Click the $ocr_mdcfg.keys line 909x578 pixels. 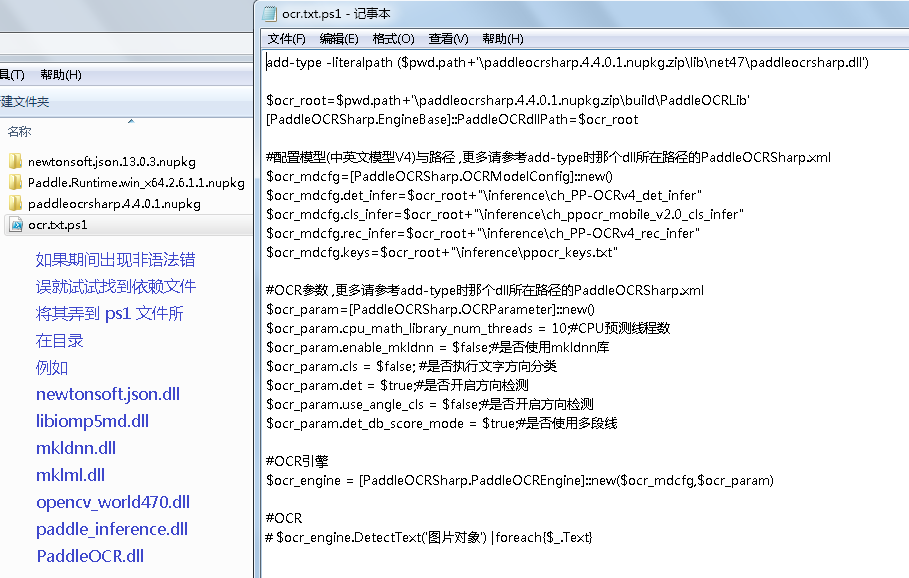(442, 253)
